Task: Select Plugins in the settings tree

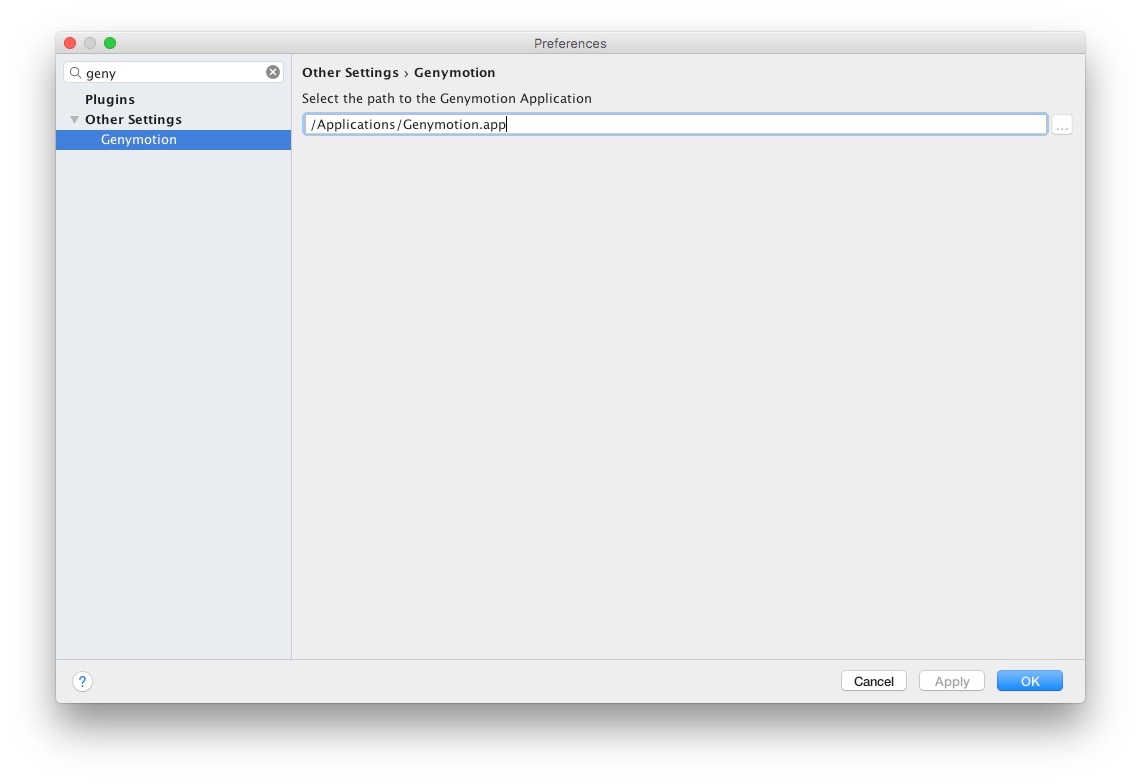Action: 110,99
